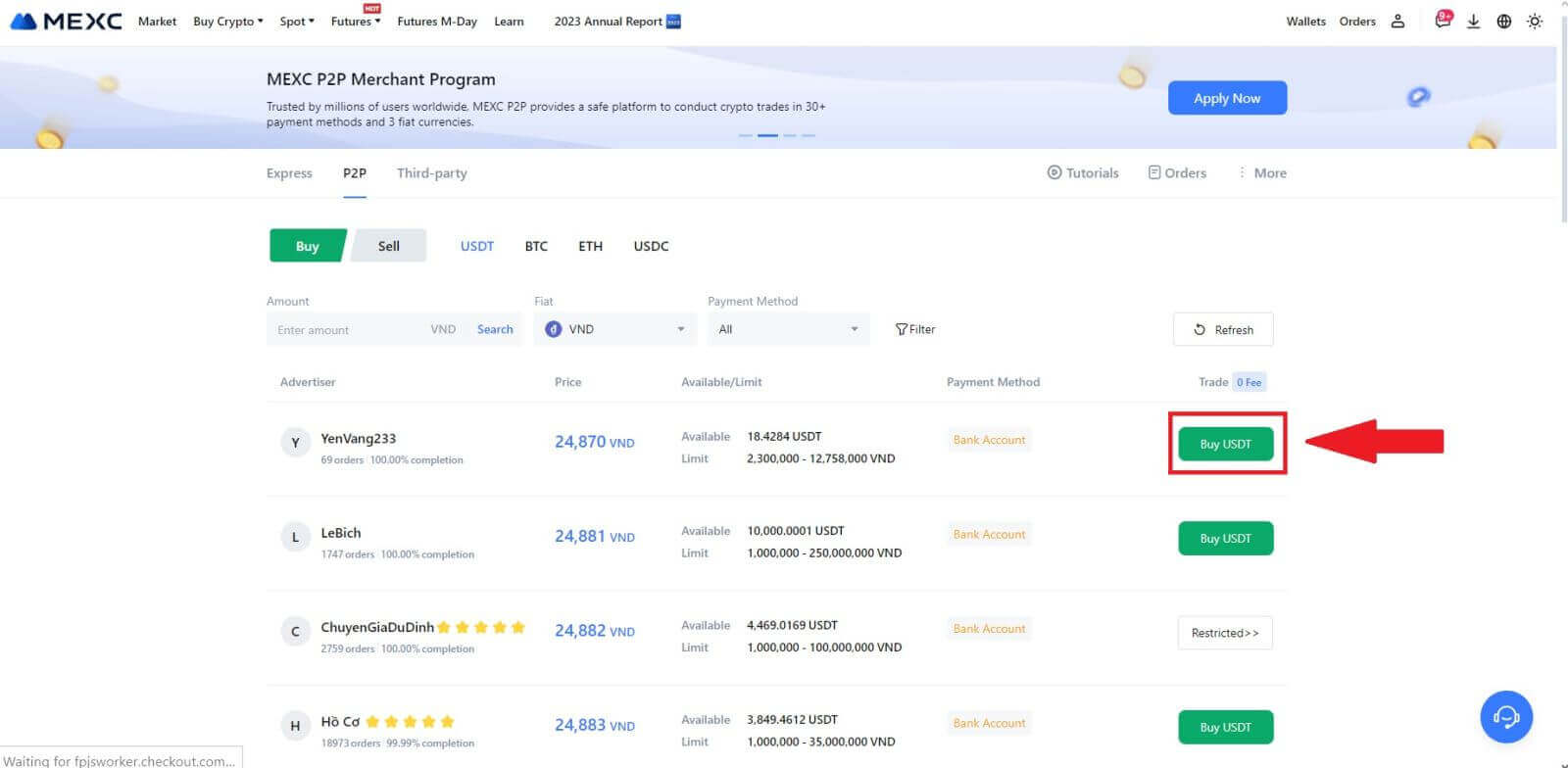
Task: Switch to the Sell toggle
Action: click(389, 246)
